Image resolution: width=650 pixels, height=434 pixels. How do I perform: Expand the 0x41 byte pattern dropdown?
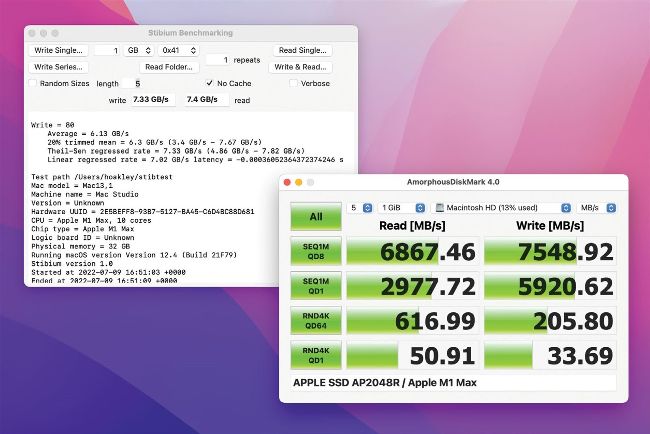click(x=181, y=50)
